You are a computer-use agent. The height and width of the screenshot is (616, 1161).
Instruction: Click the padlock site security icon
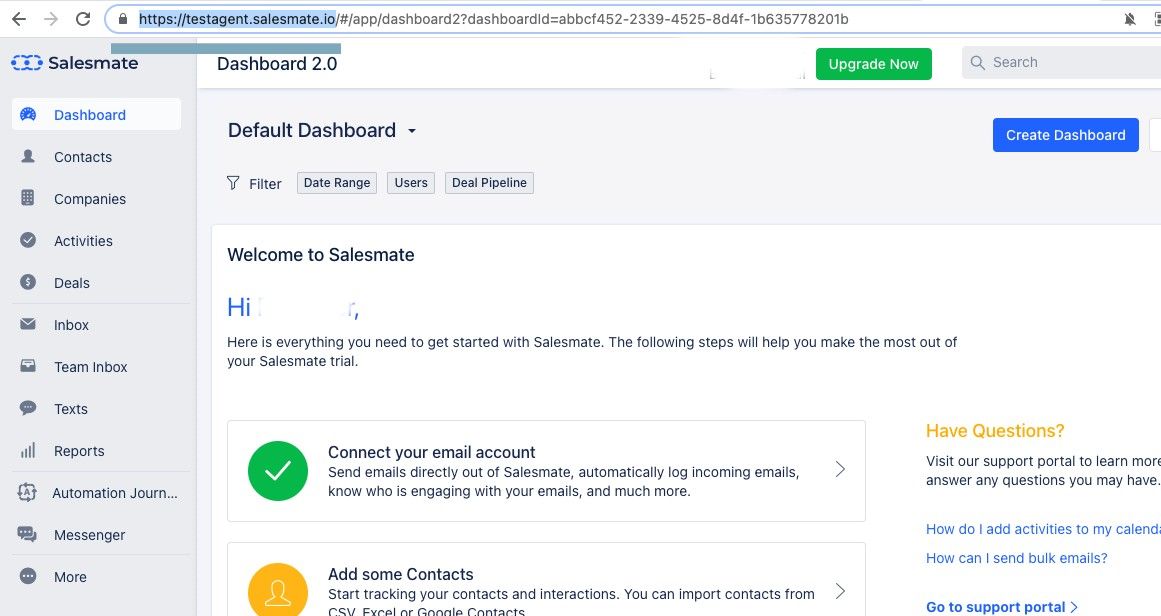tap(123, 19)
